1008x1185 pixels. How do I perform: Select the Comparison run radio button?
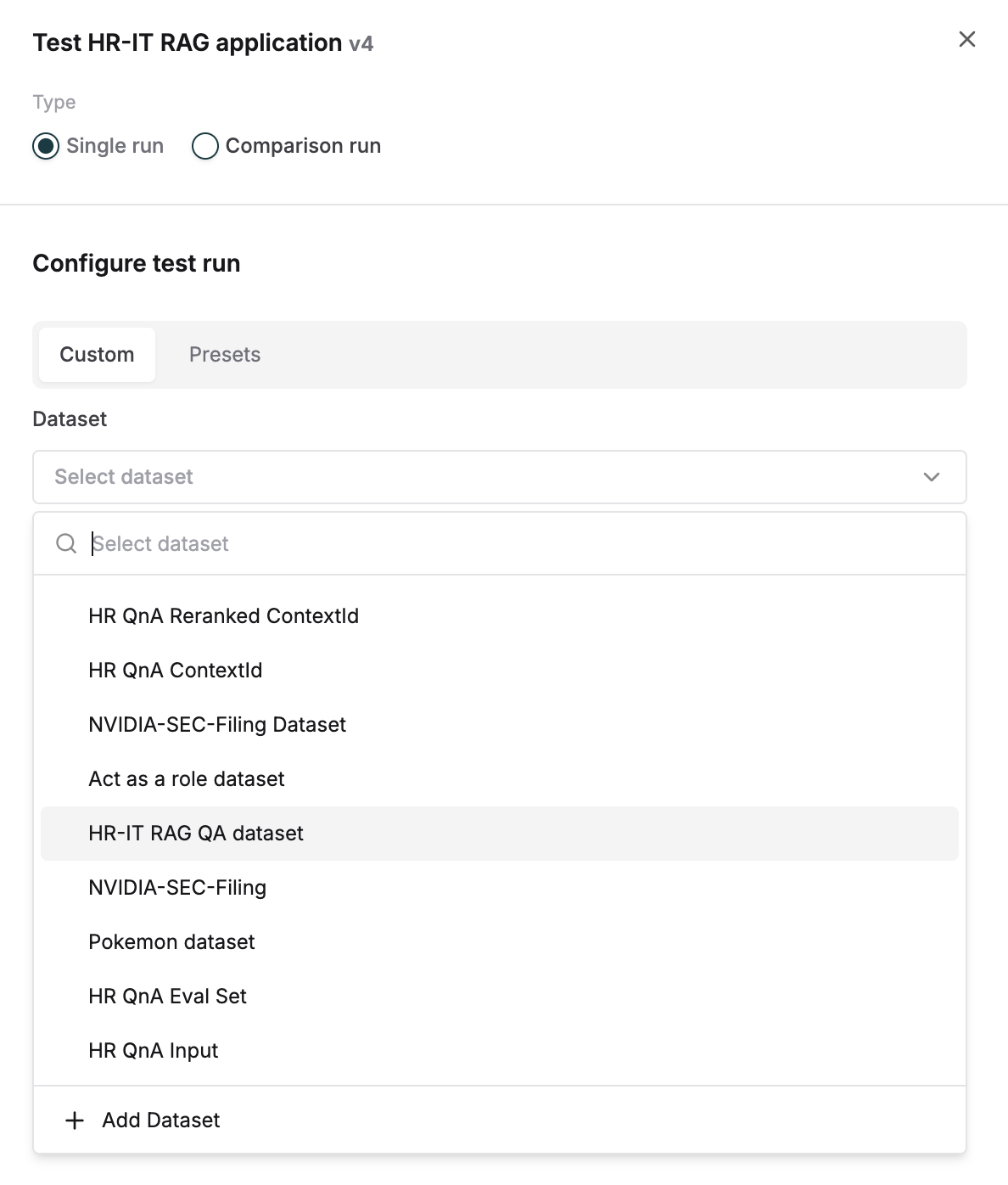tap(204, 146)
